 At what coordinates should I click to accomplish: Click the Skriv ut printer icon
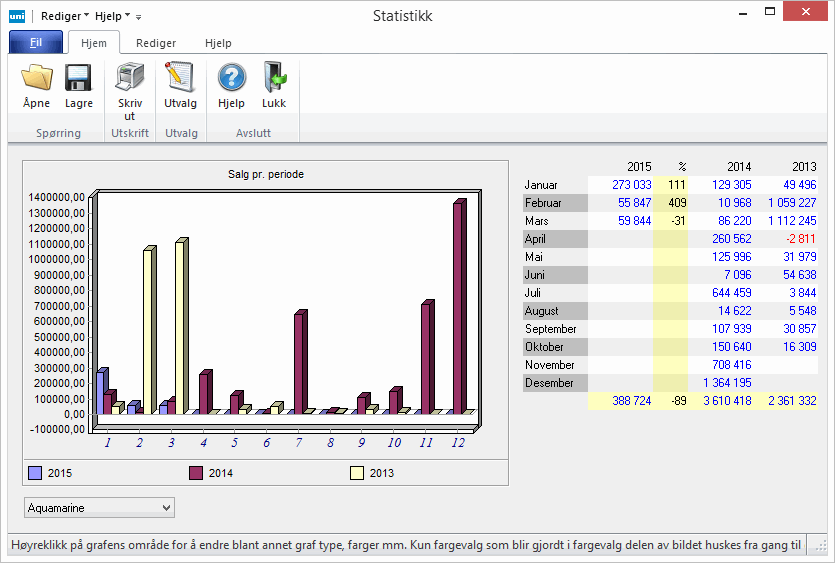[x=130, y=79]
